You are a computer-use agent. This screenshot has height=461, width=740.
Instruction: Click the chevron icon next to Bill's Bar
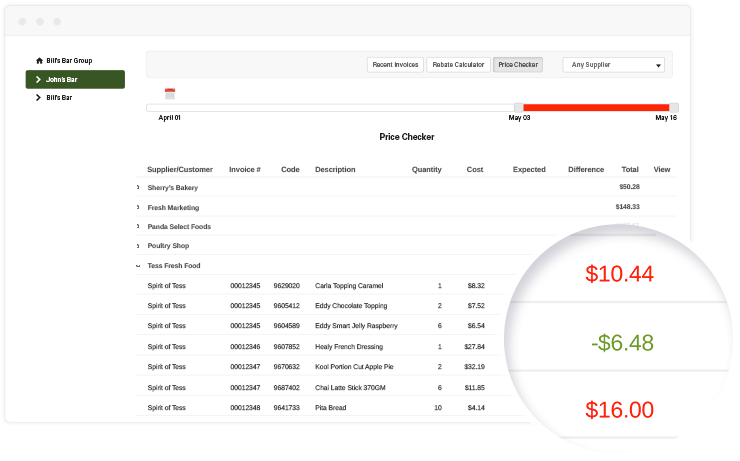pyautogui.click(x=39, y=98)
